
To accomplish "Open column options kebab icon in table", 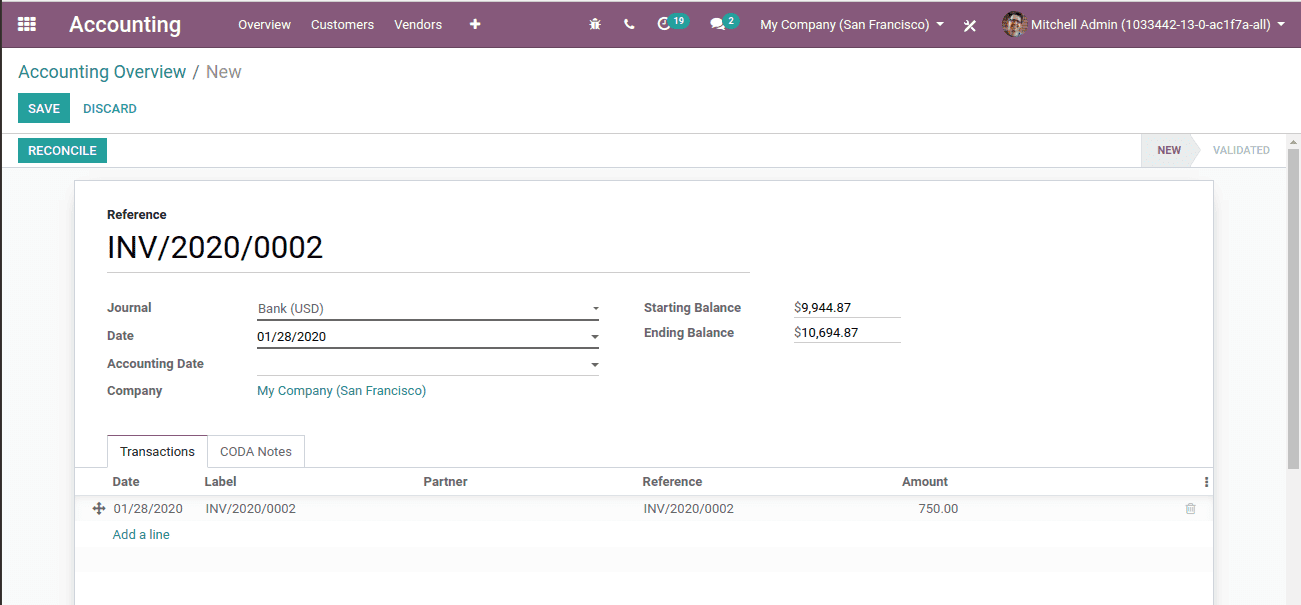I will [x=1206, y=482].
